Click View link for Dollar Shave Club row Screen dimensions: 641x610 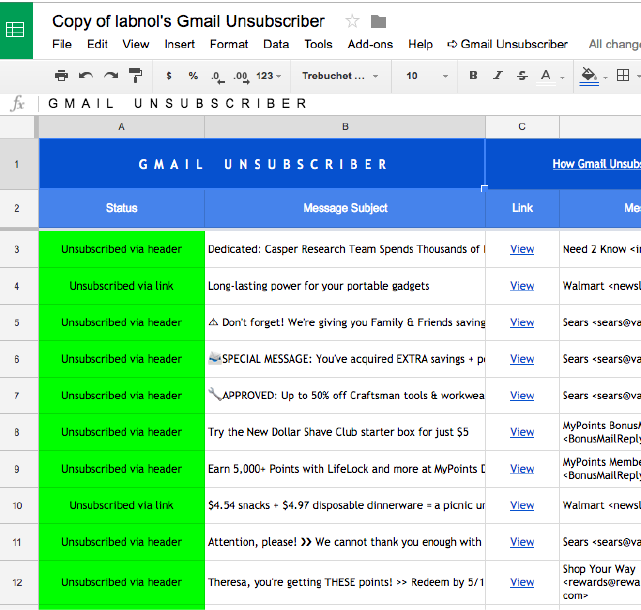(x=522, y=432)
